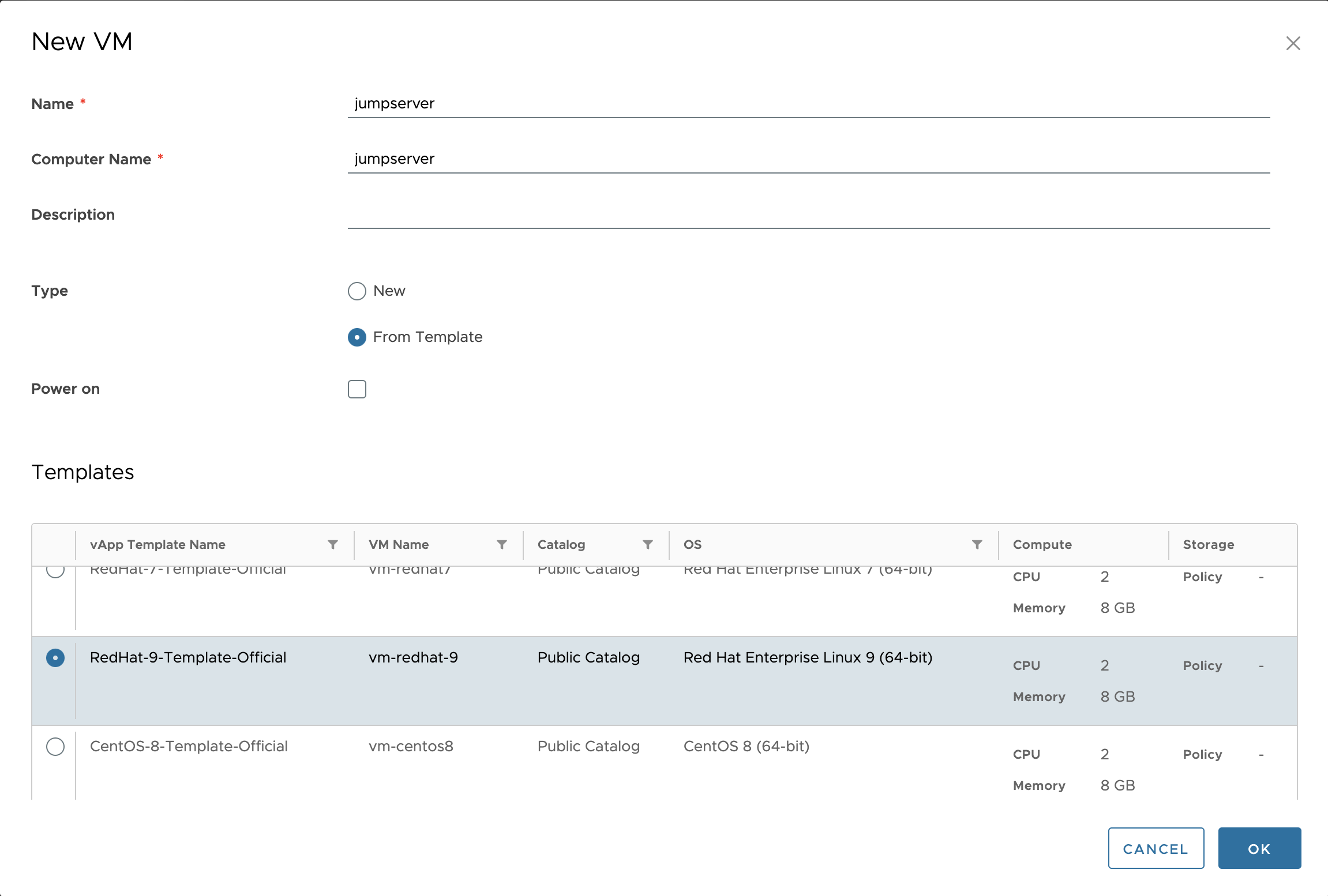Select the New type radio button
Viewport: 1328px width, 896px height.
pos(357,291)
